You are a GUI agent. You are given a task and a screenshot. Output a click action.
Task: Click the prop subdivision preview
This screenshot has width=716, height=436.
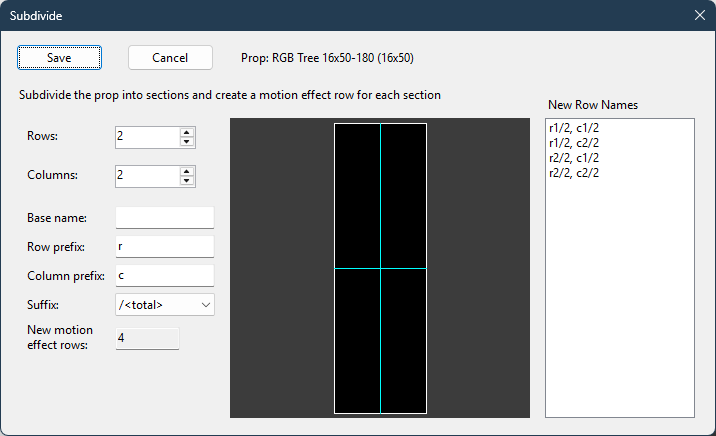click(x=380, y=268)
